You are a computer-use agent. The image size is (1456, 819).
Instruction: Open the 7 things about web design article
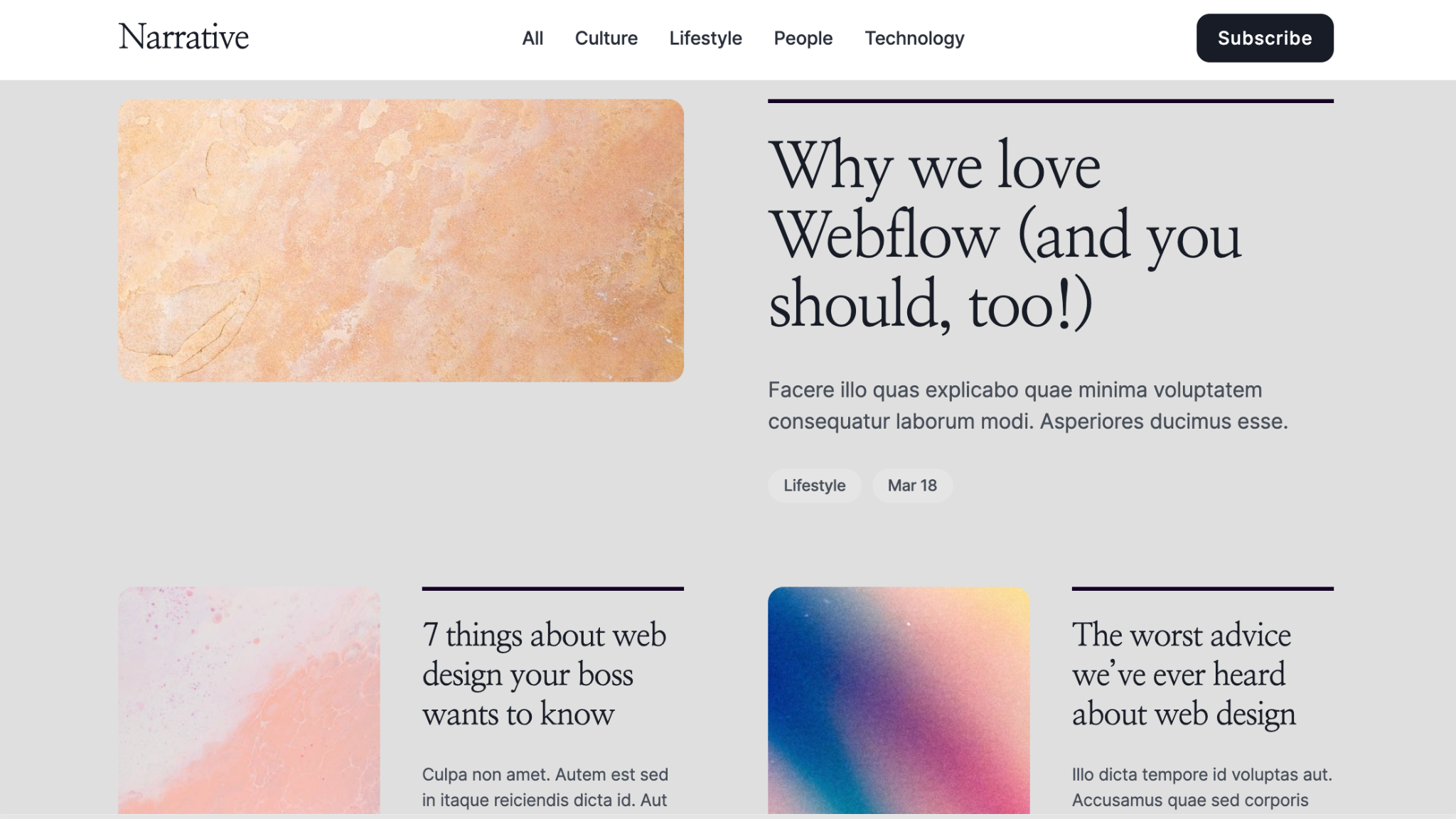[544, 674]
